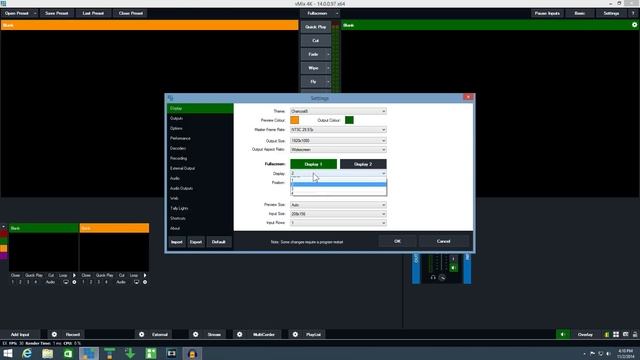640x360 pixels.
Task: Open the Master Frame Rate dropdown
Action: point(338,129)
